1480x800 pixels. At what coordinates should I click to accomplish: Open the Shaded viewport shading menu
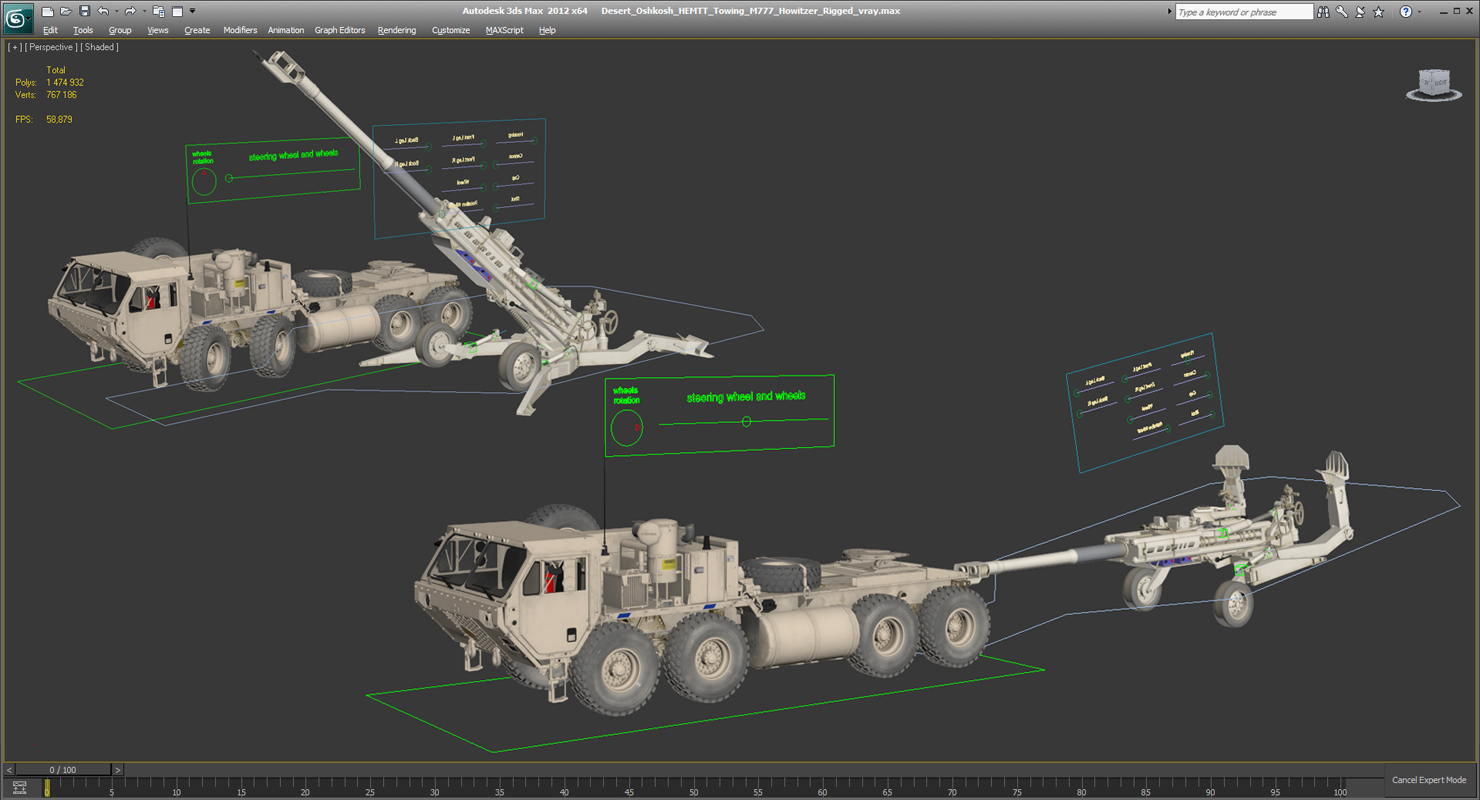pyautogui.click(x=100, y=47)
